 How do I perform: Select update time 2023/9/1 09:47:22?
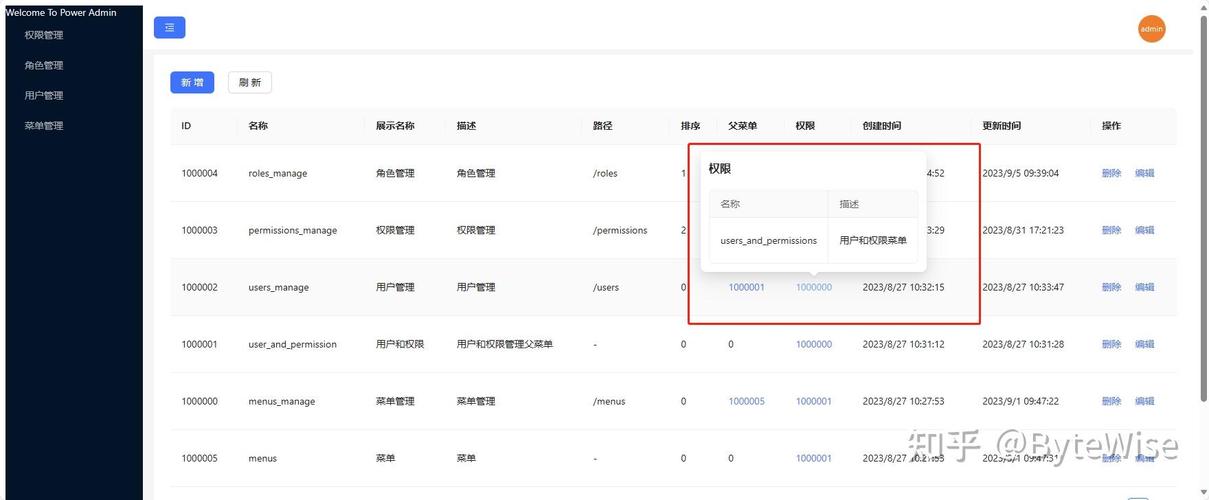coord(1020,401)
